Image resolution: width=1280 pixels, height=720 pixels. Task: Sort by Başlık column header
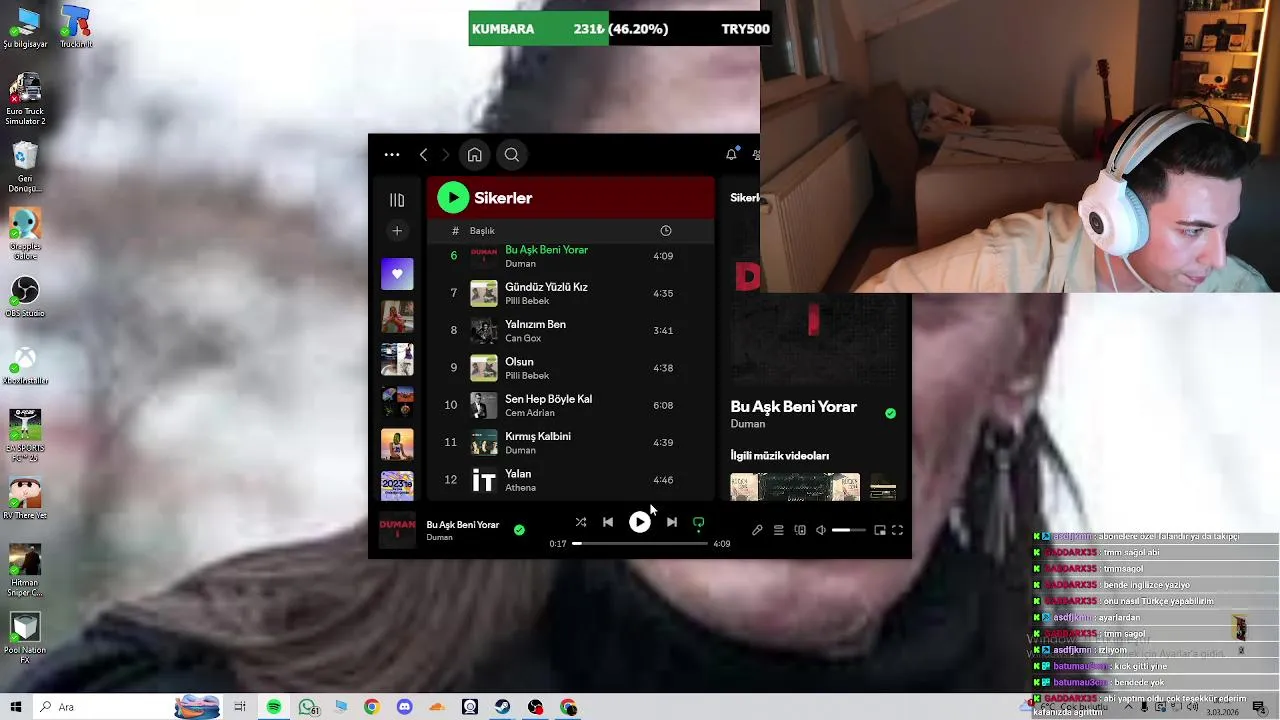tap(482, 231)
